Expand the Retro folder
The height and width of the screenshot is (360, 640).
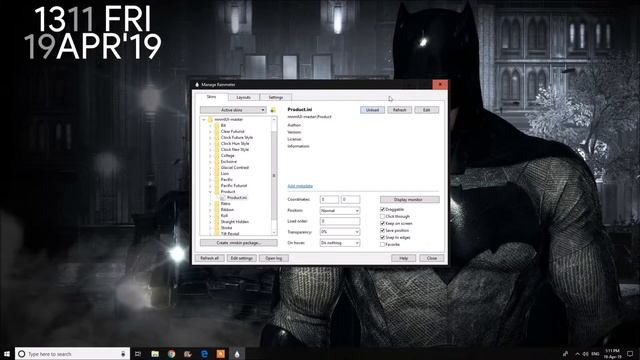210,204
